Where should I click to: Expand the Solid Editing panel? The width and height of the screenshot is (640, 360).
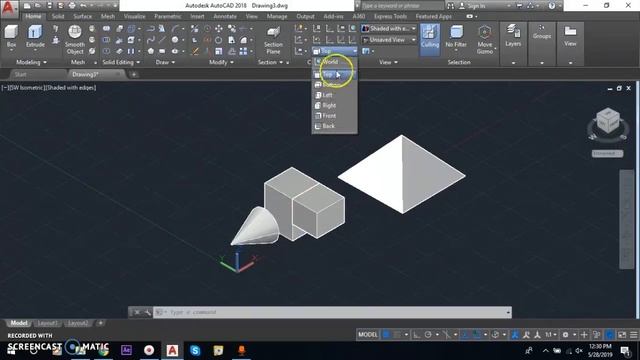pos(121,62)
